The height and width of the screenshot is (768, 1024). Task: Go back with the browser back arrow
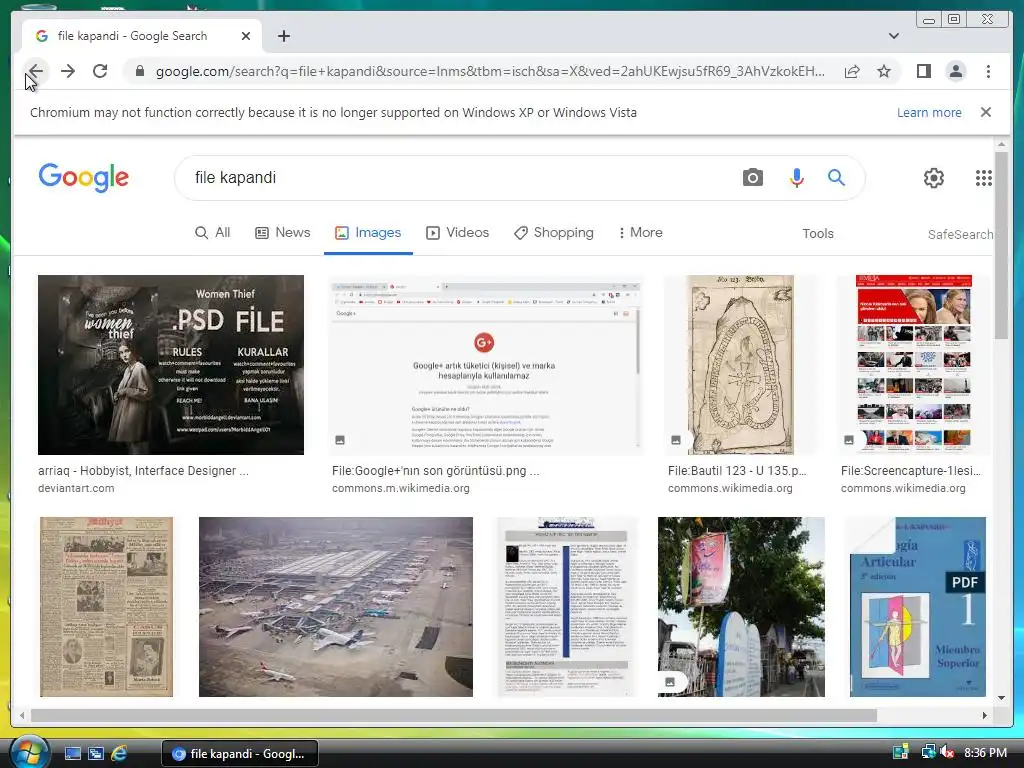click(36, 71)
